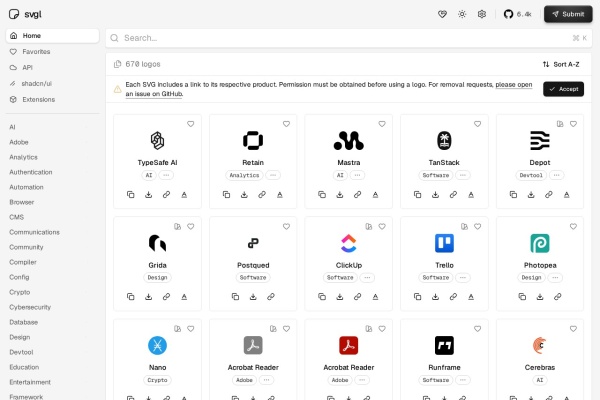The width and height of the screenshot is (600, 400).
Task: Expand more categories on Trello card
Action: (463, 277)
